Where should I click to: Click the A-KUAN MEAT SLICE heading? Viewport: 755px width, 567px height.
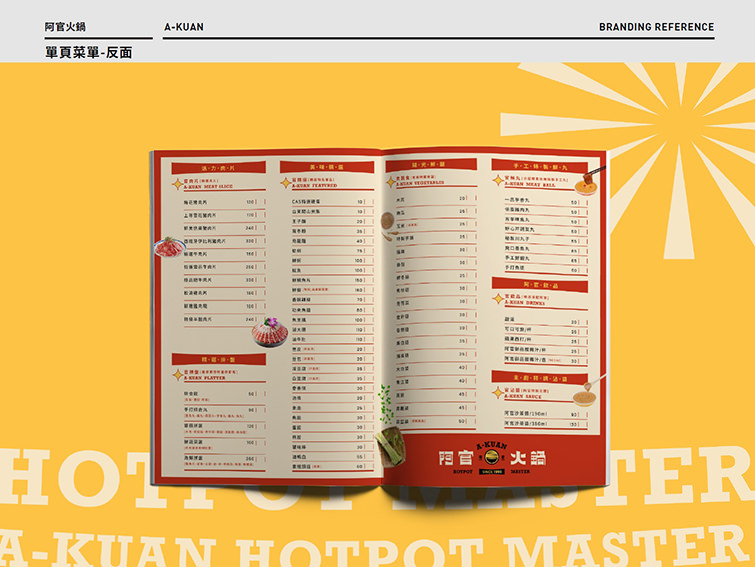[x=208, y=186]
